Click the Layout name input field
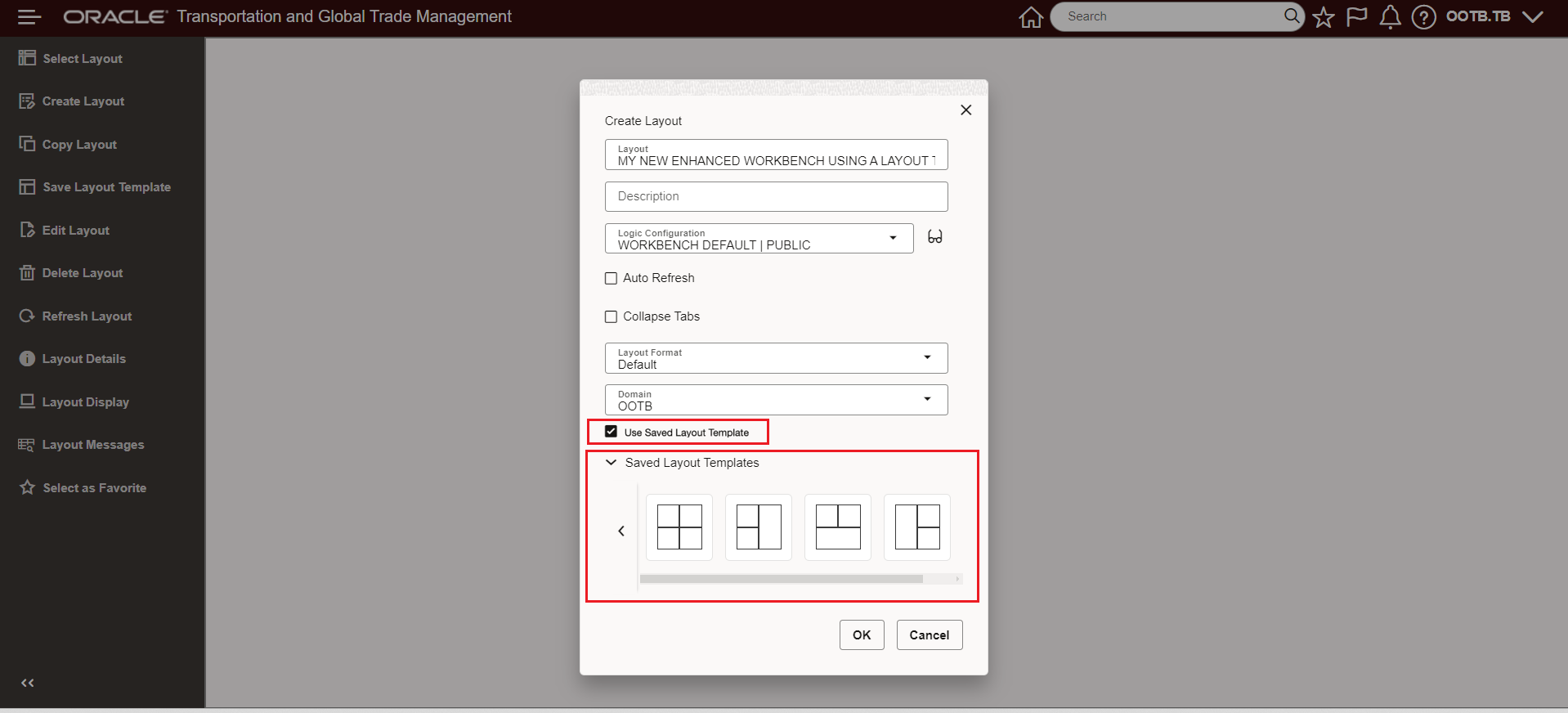 pos(777,155)
